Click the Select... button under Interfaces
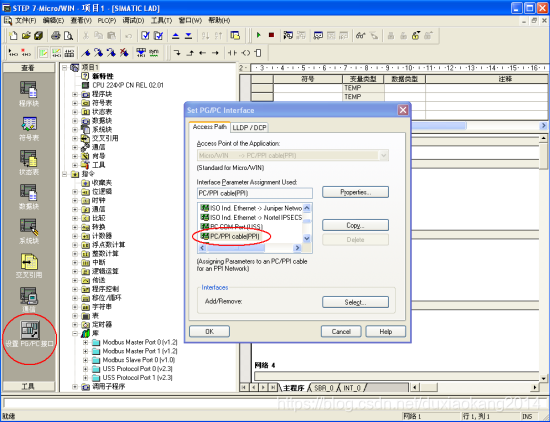550x422 pixels. [355, 302]
